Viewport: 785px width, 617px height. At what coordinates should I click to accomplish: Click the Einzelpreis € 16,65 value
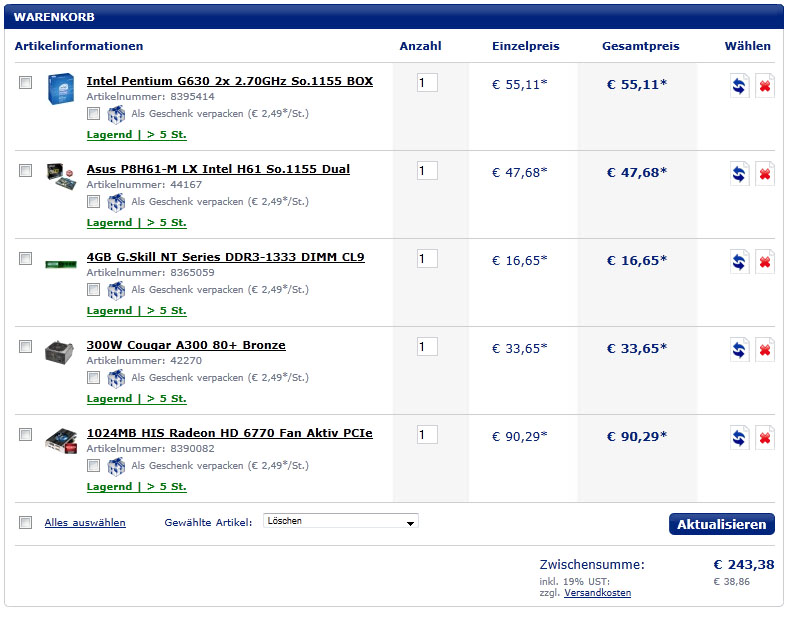tap(520, 260)
